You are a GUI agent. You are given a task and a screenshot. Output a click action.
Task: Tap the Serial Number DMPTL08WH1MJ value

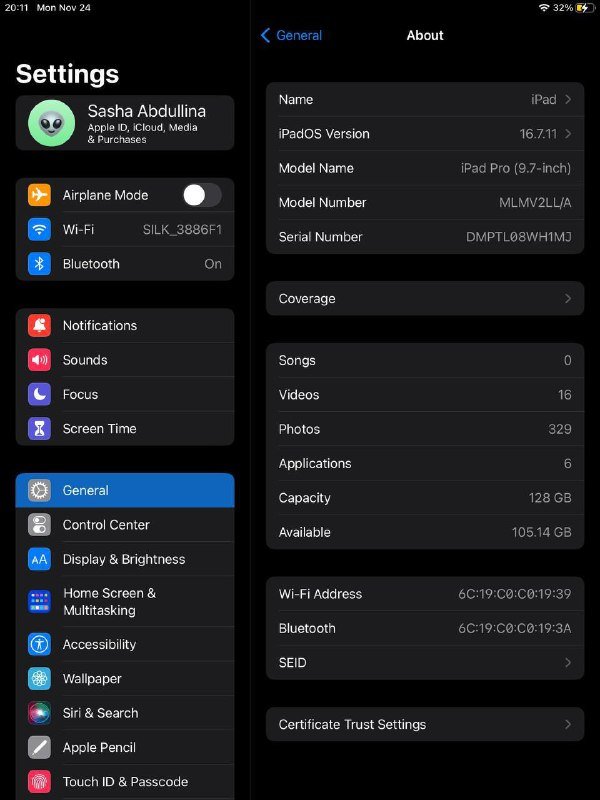coord(519,237)
